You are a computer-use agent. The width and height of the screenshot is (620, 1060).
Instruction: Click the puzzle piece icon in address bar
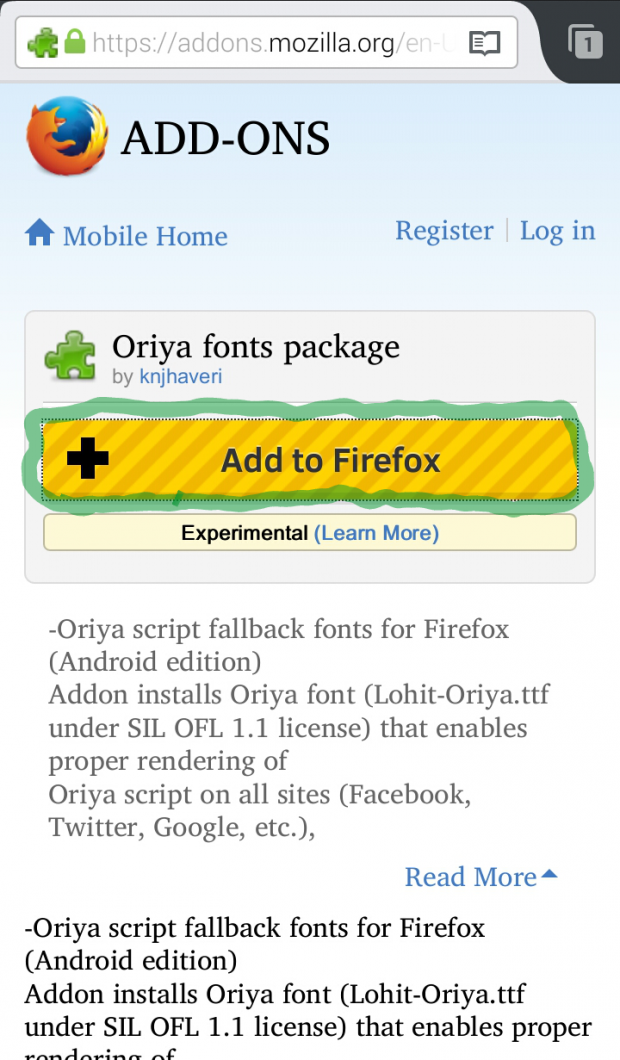pyautogui.click(x=43, y=43)
